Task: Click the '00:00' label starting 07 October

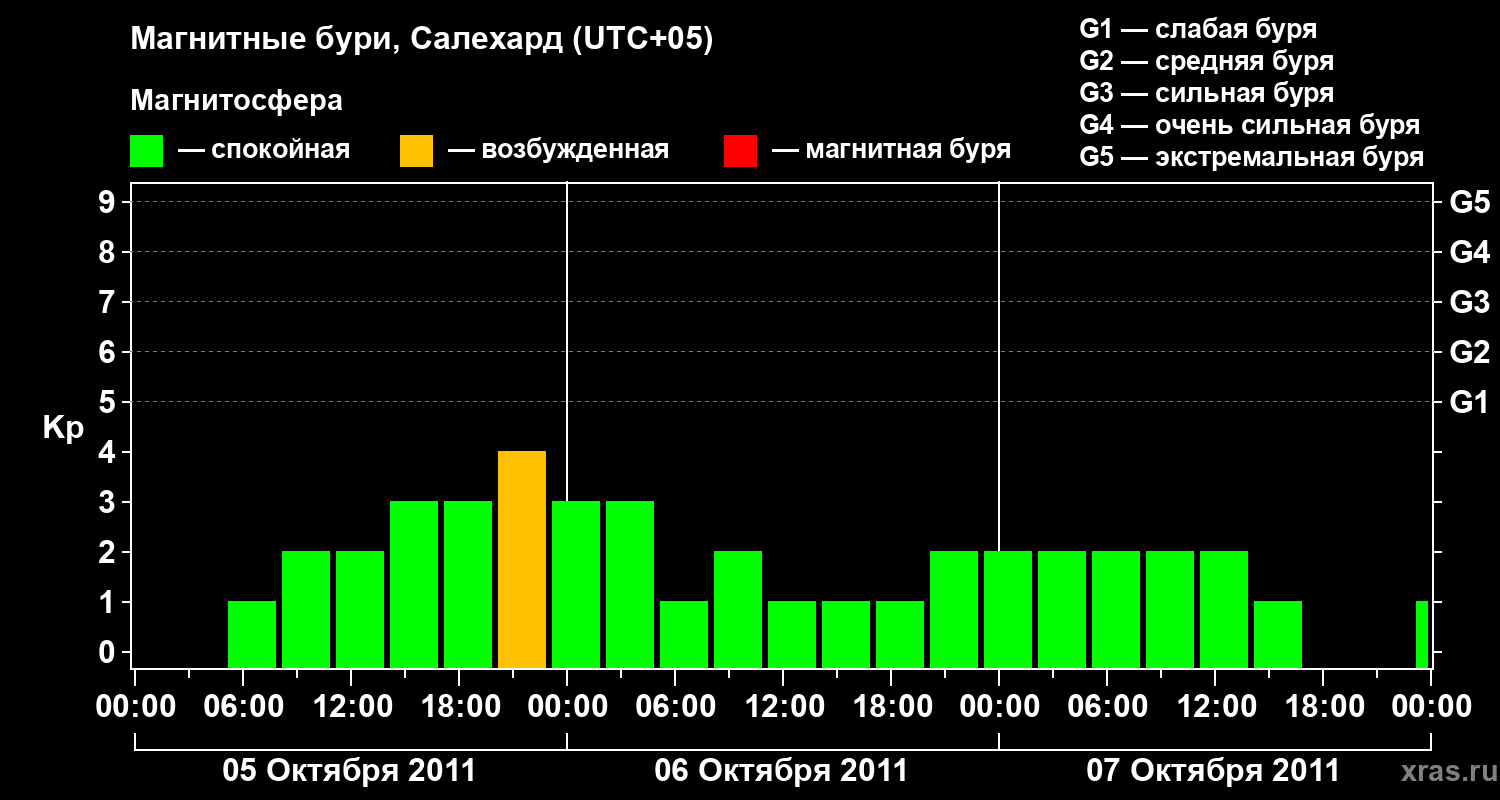Action: 998,707
